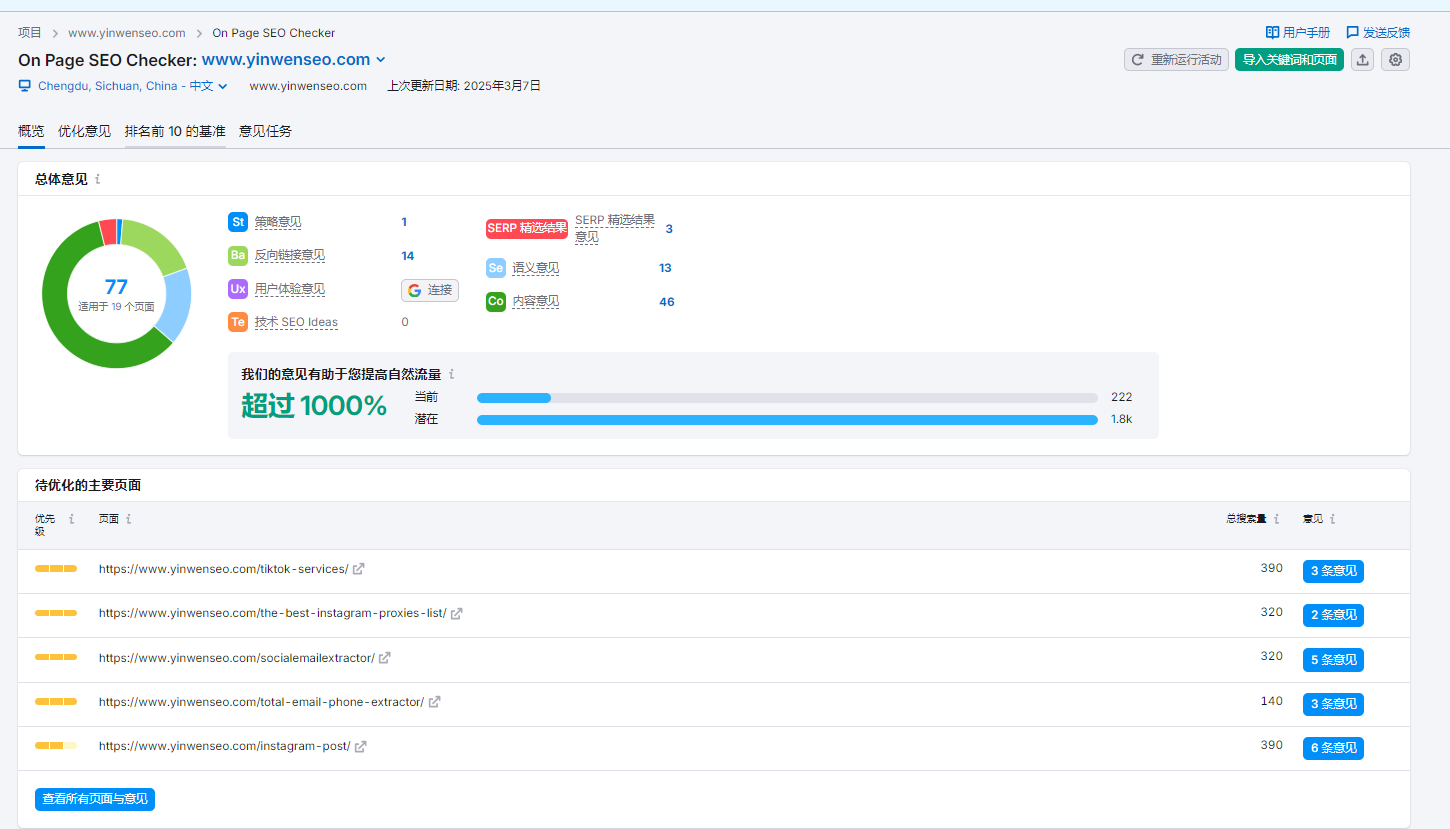Open external link icon for tiktok-services page

tap(359, 569)
